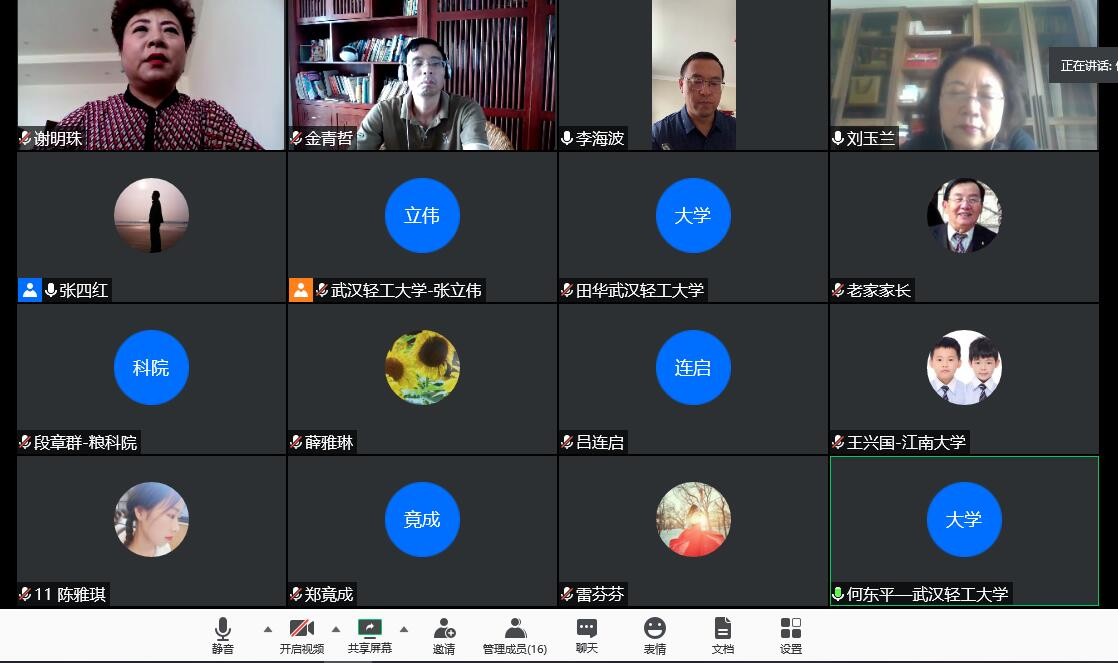Expand the arrow beside 静音
This screenshot has width=1118, height=663.
point(267,629)
